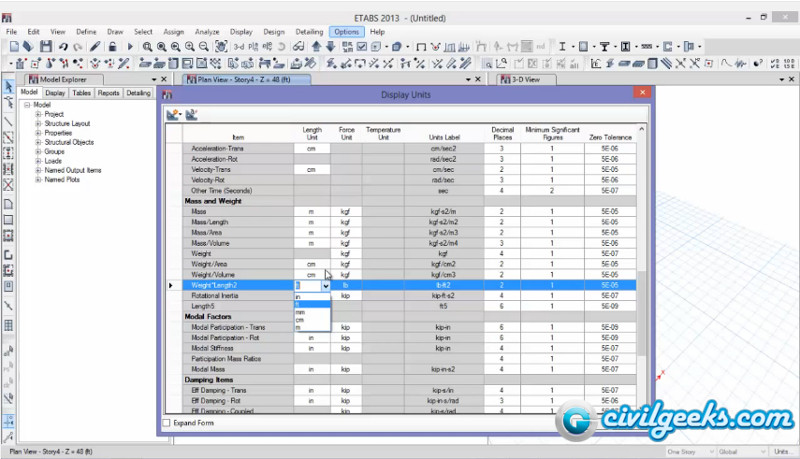Open the Weight*Length2 length unit dropdown arrow

pos(325,285)
